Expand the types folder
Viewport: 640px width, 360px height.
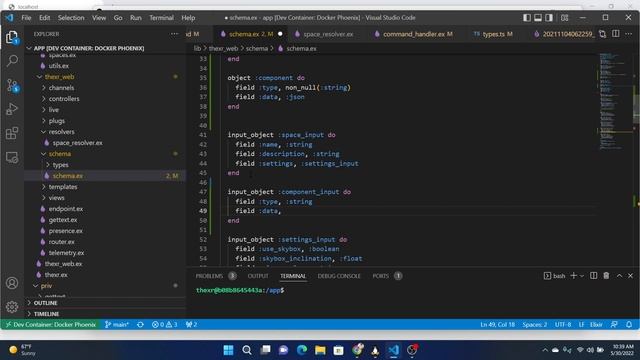point(48,165)
